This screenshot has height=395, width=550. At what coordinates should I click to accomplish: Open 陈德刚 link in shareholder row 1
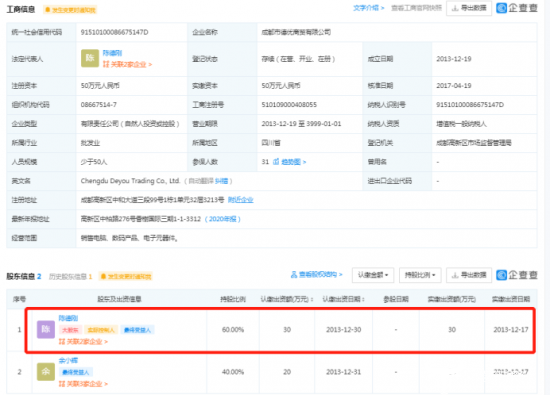point(68,318)
